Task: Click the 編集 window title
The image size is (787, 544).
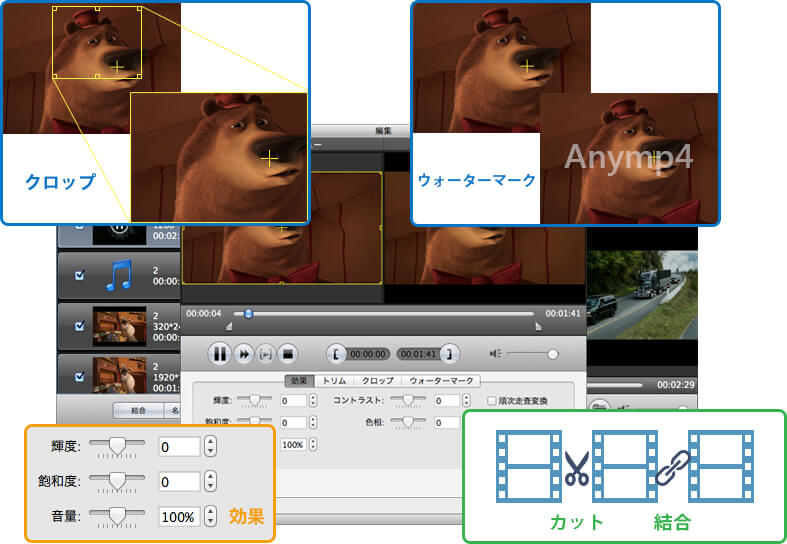Action: click(383, 131)
